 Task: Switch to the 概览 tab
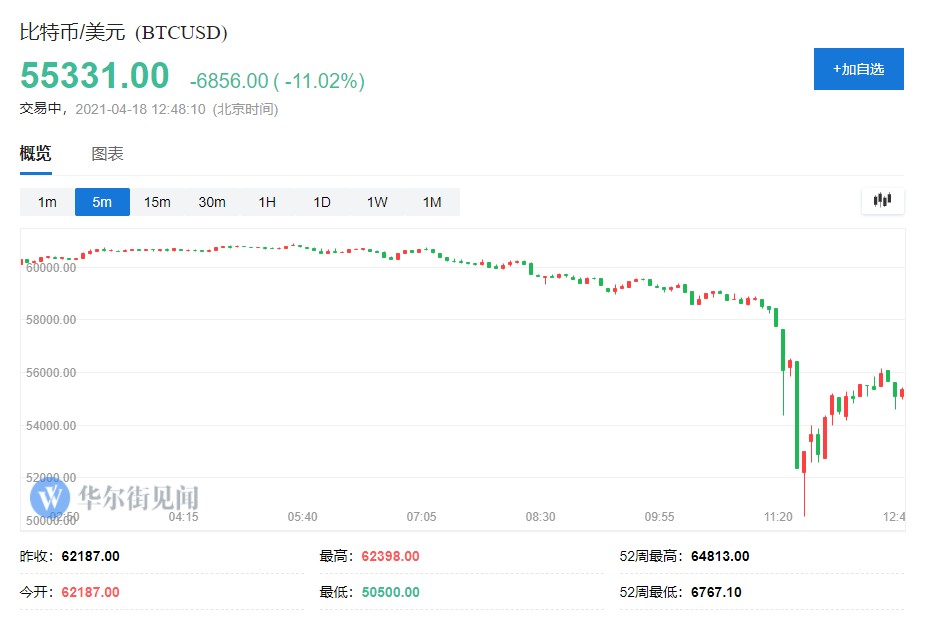tap(35, 154)
